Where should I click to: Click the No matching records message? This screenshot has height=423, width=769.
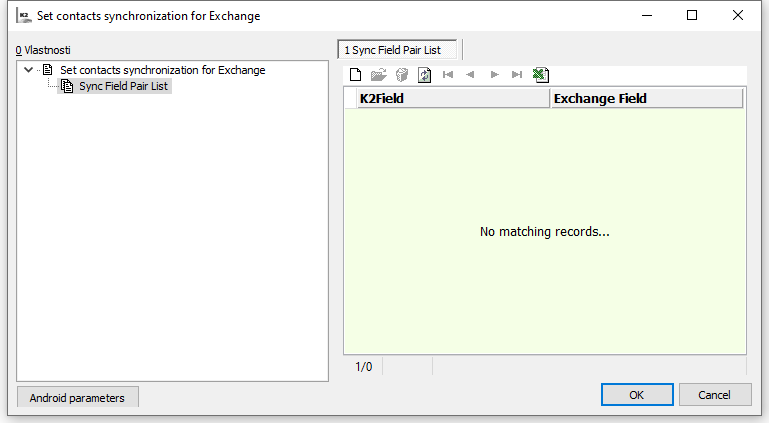[x=544, y=231]
